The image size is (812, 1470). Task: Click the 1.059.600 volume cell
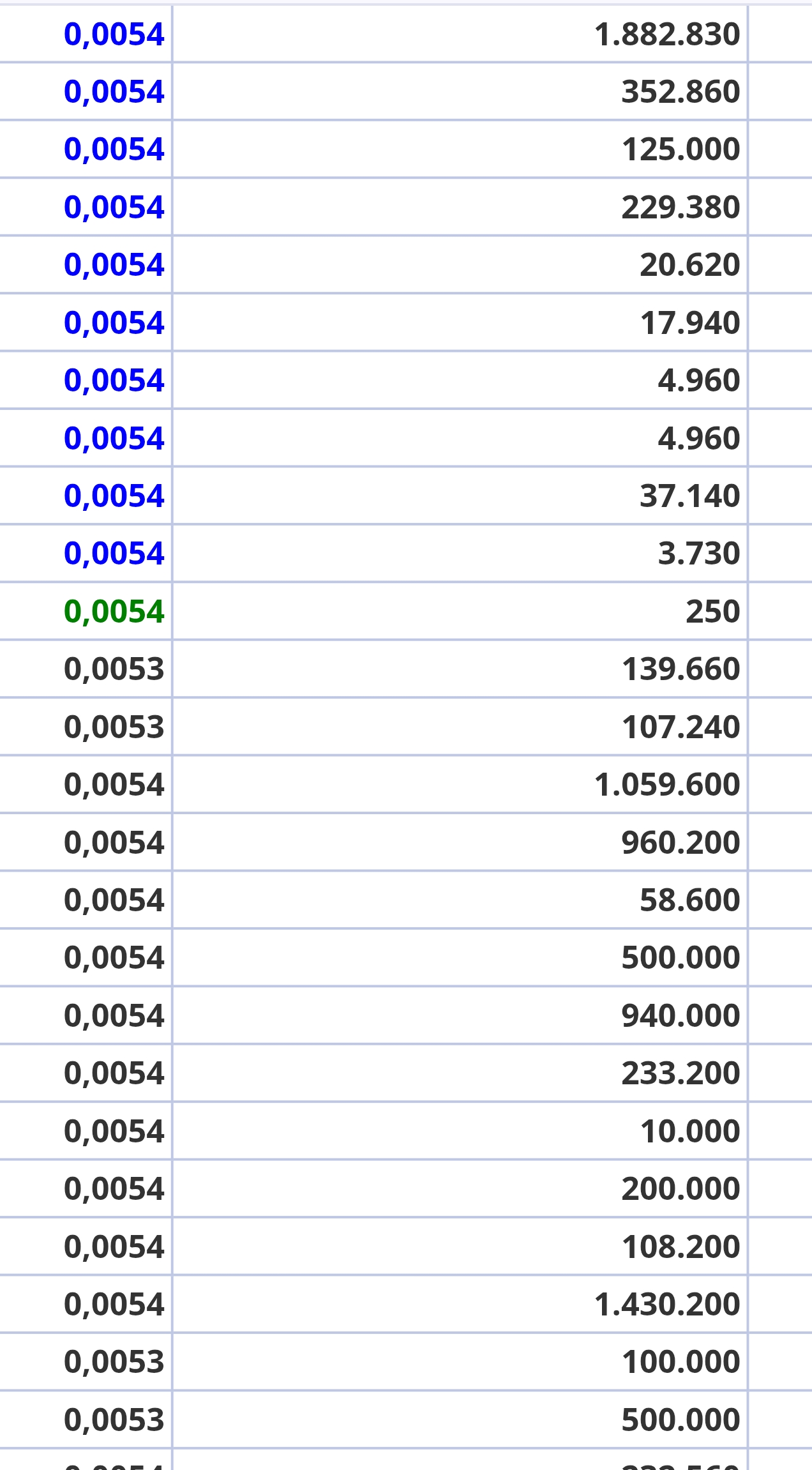pos(666,785)
